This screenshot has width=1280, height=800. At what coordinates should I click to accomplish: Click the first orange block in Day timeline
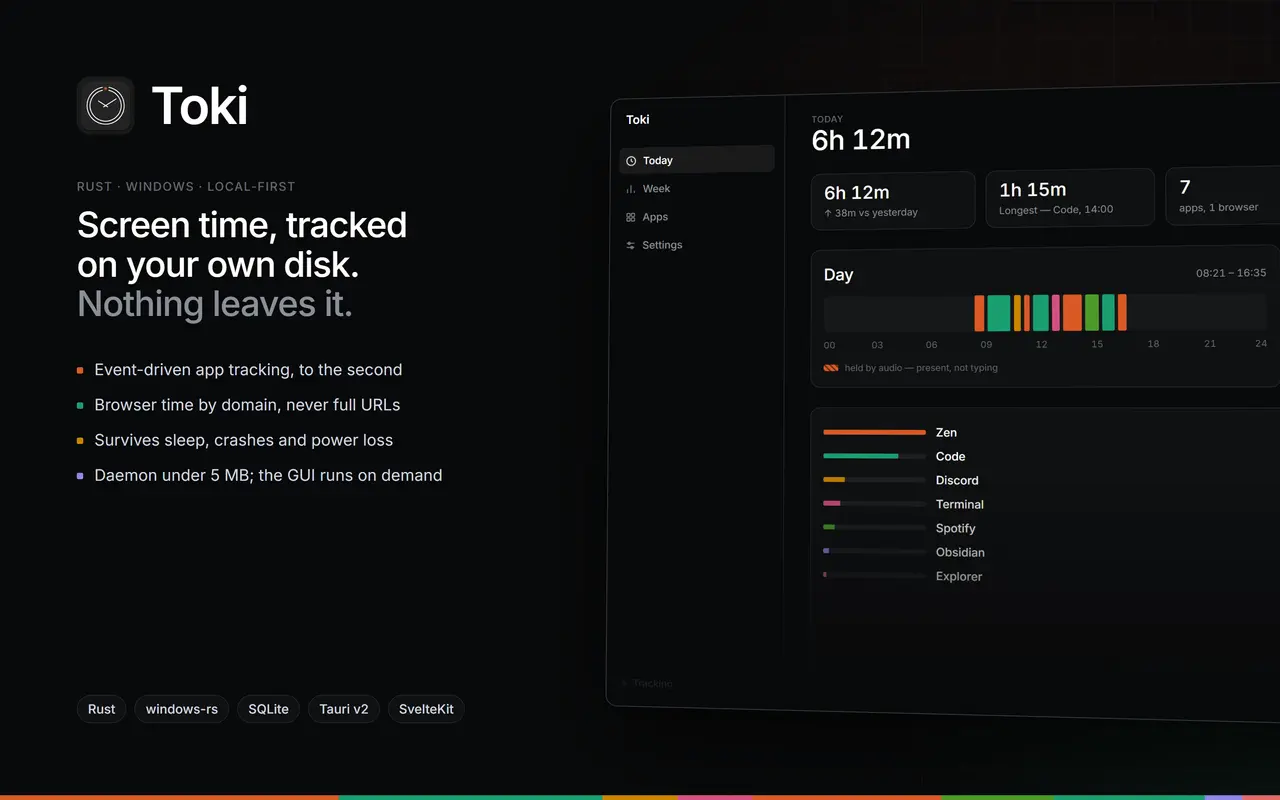tap(980, 313)
